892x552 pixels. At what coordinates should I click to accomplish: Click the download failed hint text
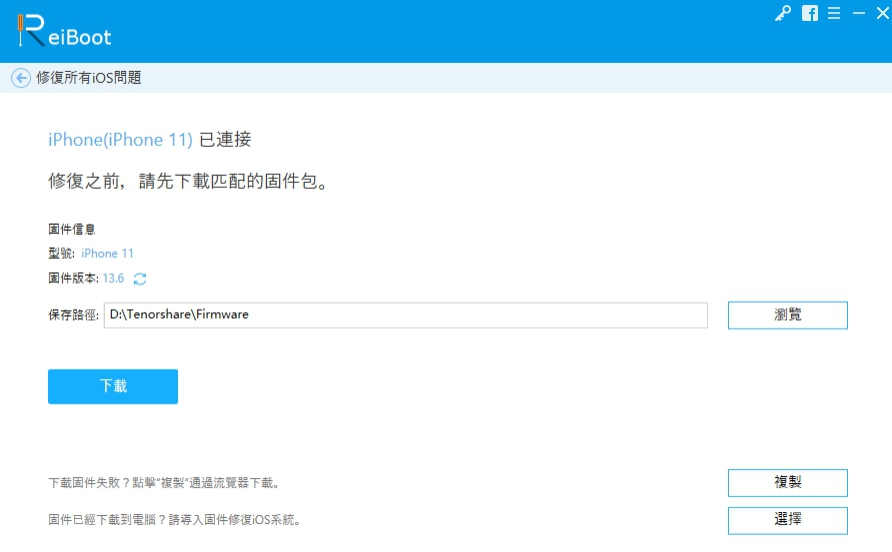click(164, 483)
